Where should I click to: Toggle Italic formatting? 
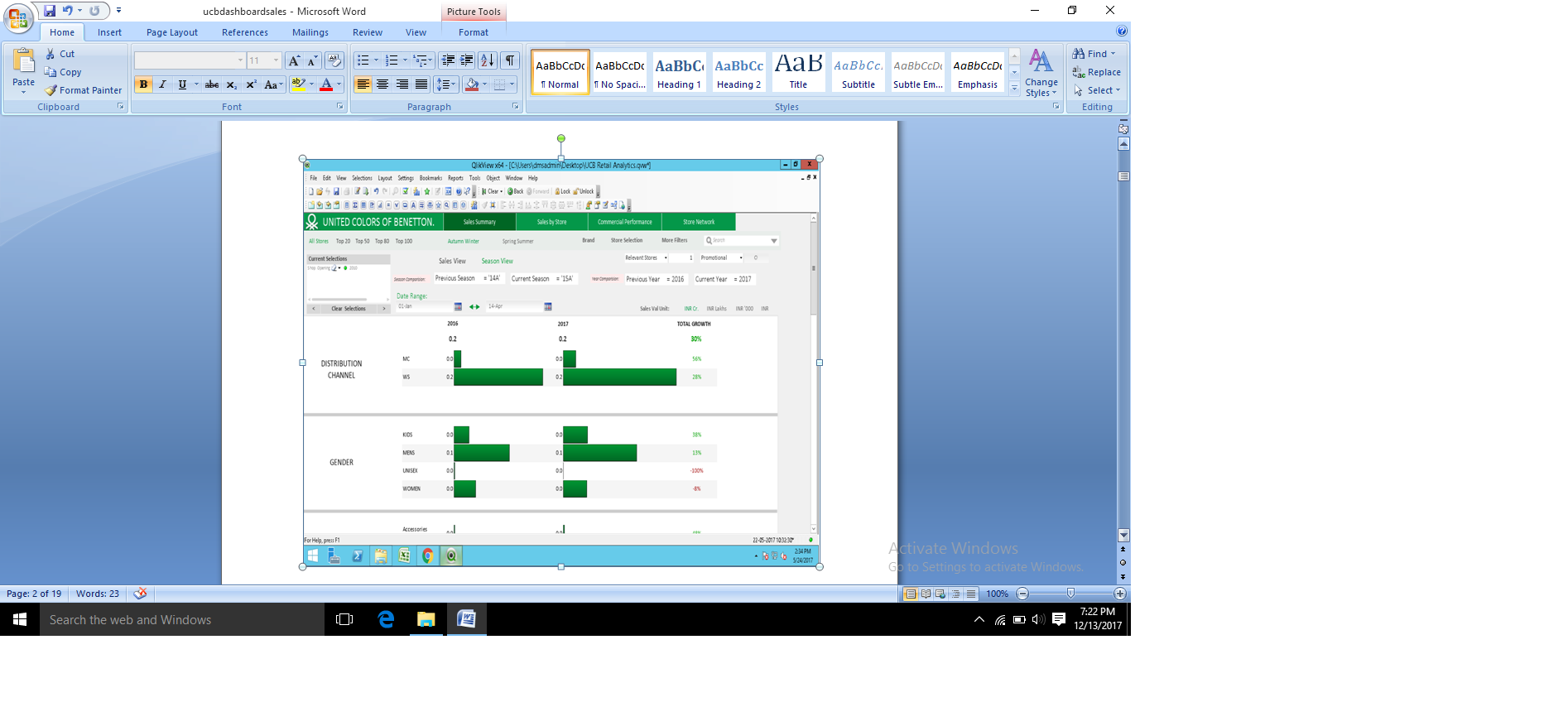(x=162, y=84)
